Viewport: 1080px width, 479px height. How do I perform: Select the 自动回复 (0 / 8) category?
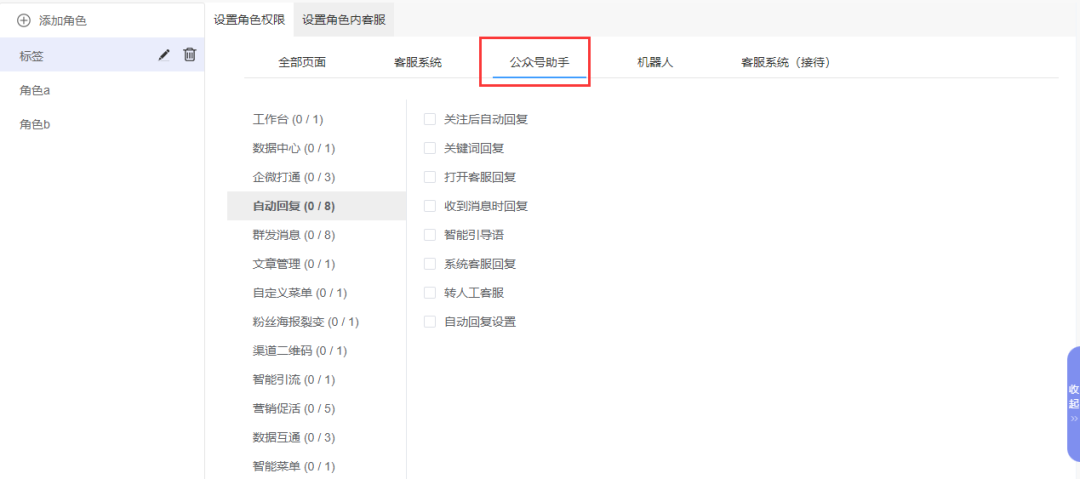click(316, 206)
